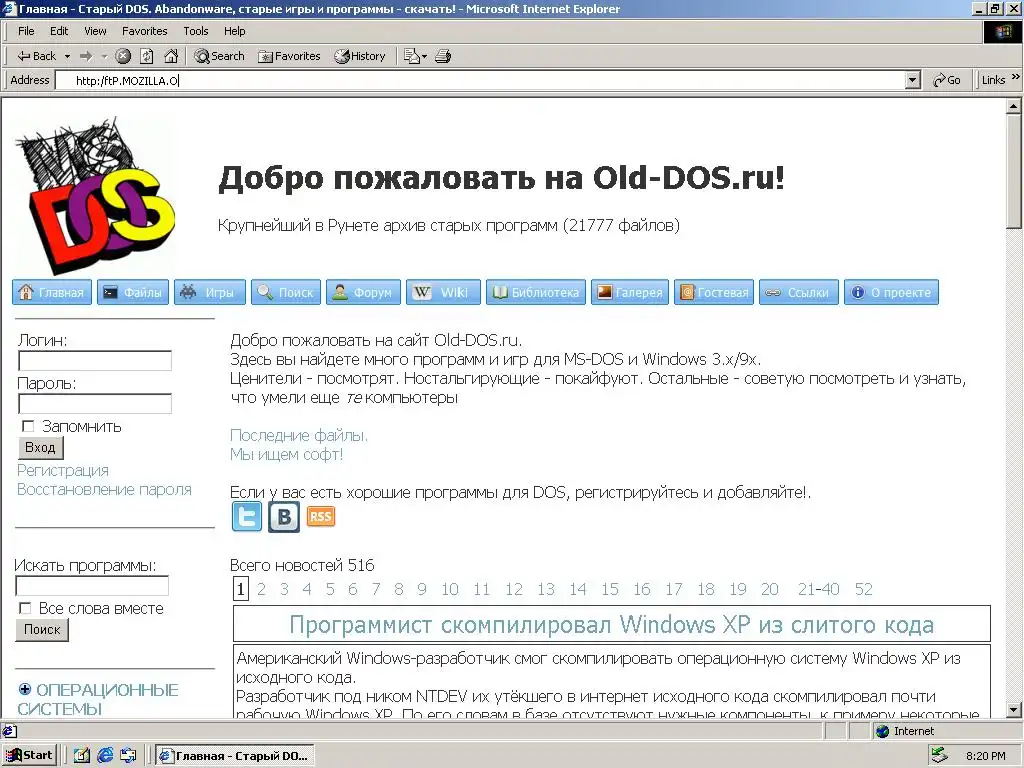Go to news pages 21-40
The height and width of the screenshot is (768, 1024).
pyautogui.click(x=818, y=589)
